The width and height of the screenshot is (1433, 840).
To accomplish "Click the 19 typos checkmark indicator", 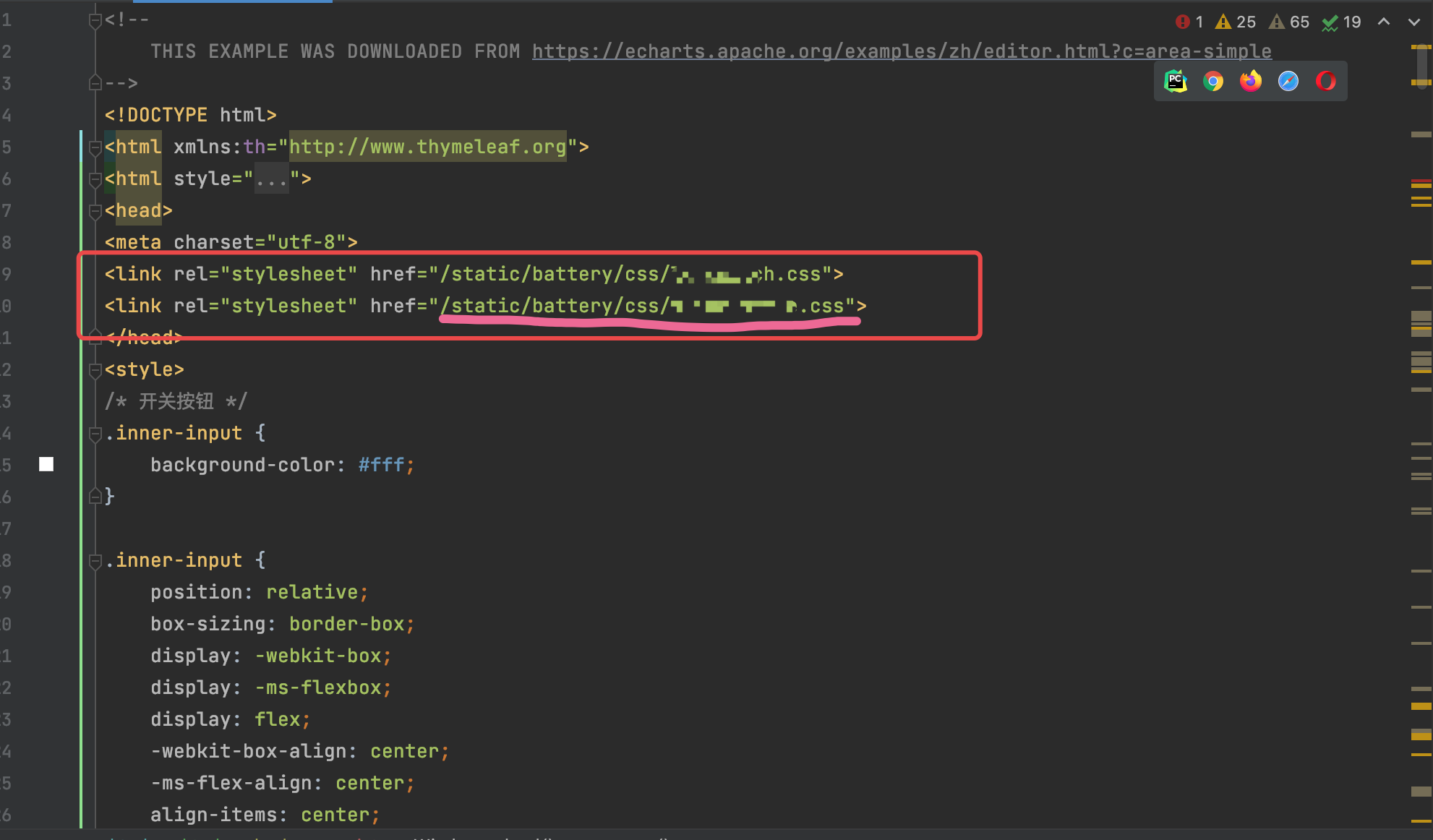I will click(1342, 22).
